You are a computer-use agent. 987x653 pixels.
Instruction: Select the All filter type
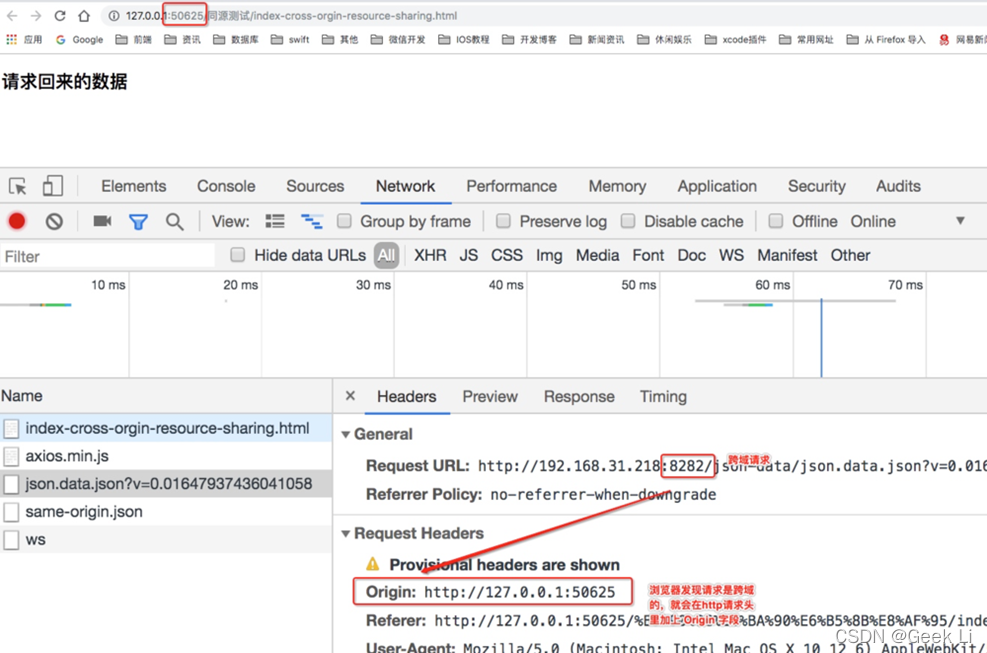[386, 256]
